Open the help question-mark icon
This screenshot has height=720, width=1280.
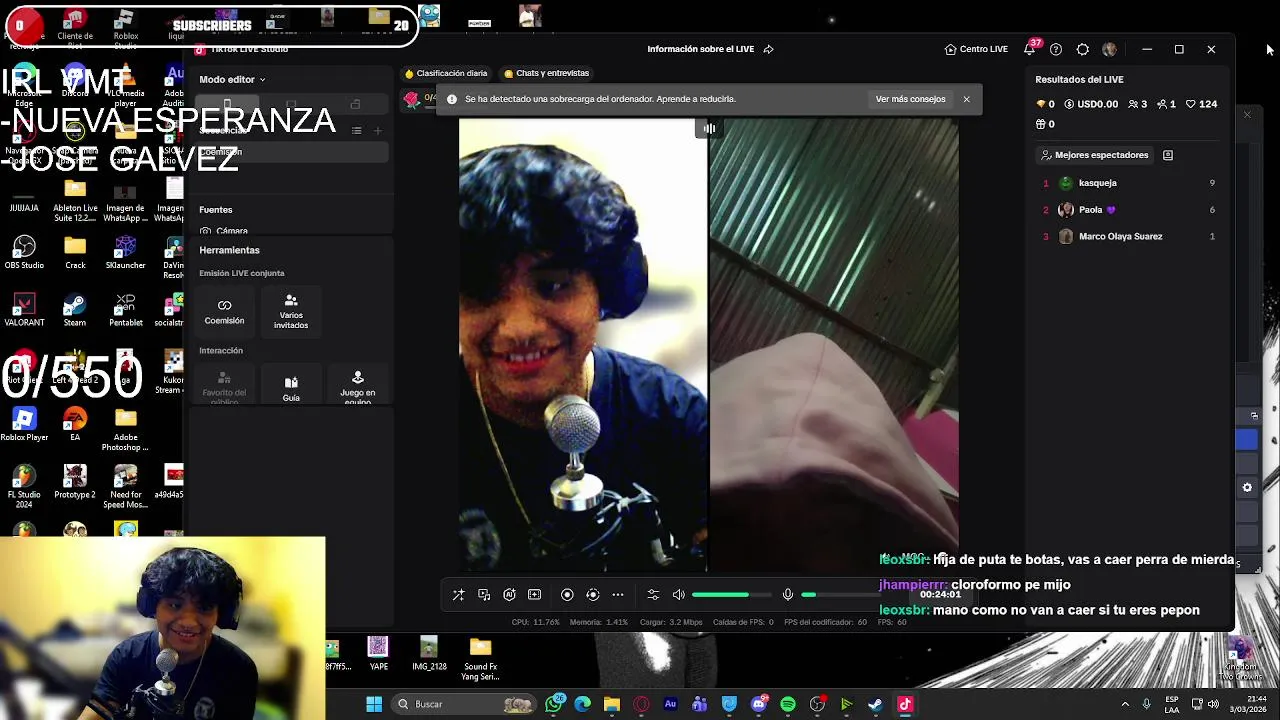click(x=1056, y=49)
